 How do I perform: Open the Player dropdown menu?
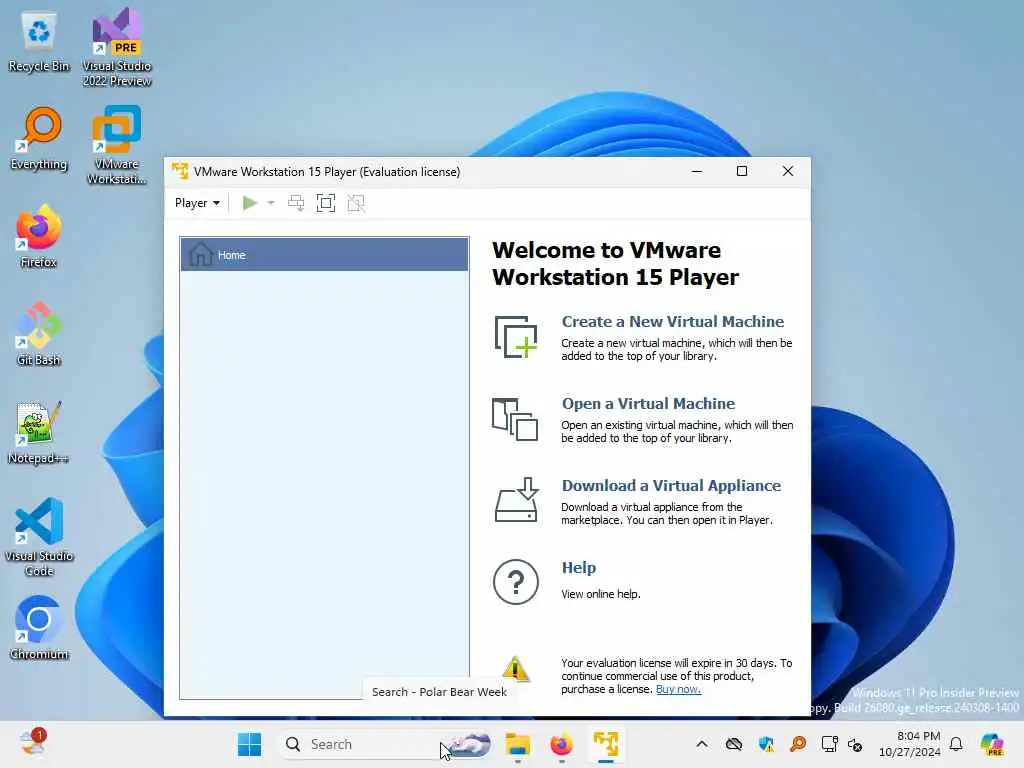pyautogui.click(x=197, y=203)
